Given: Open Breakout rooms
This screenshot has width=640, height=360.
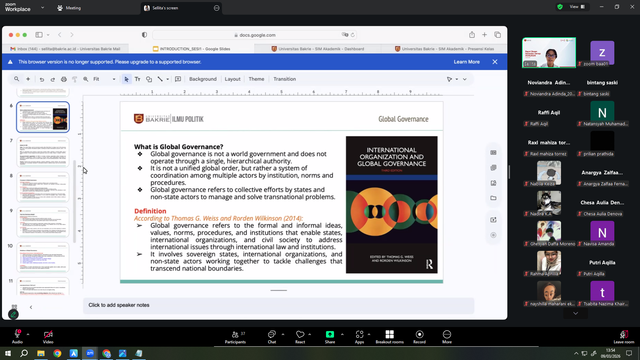Looking at the screenshot, I should click(389, 337).
